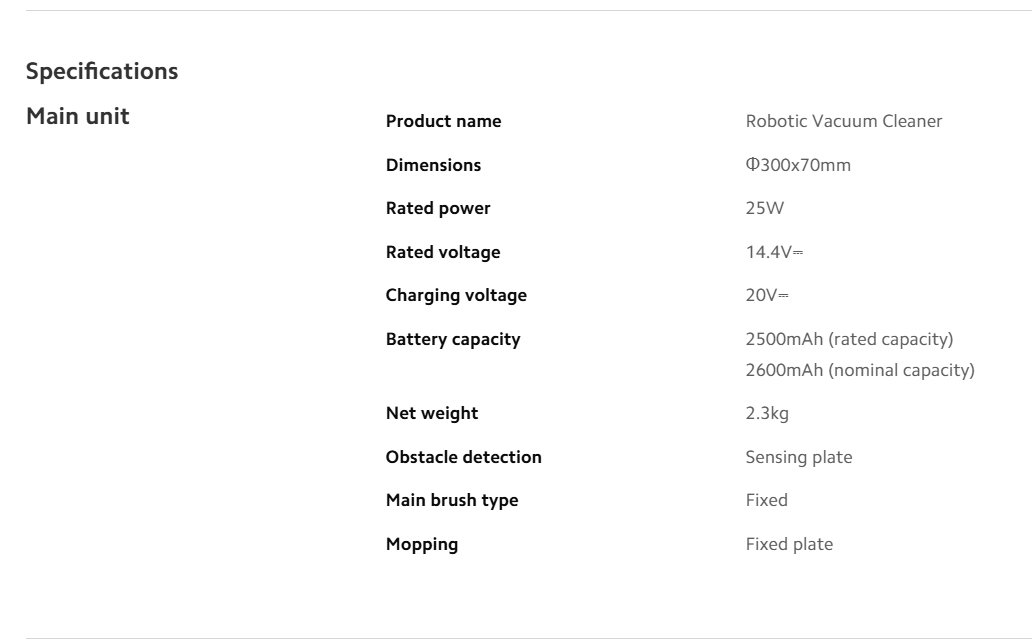
Task: Select the Sensing plate value
Action: tap(799, 457)
